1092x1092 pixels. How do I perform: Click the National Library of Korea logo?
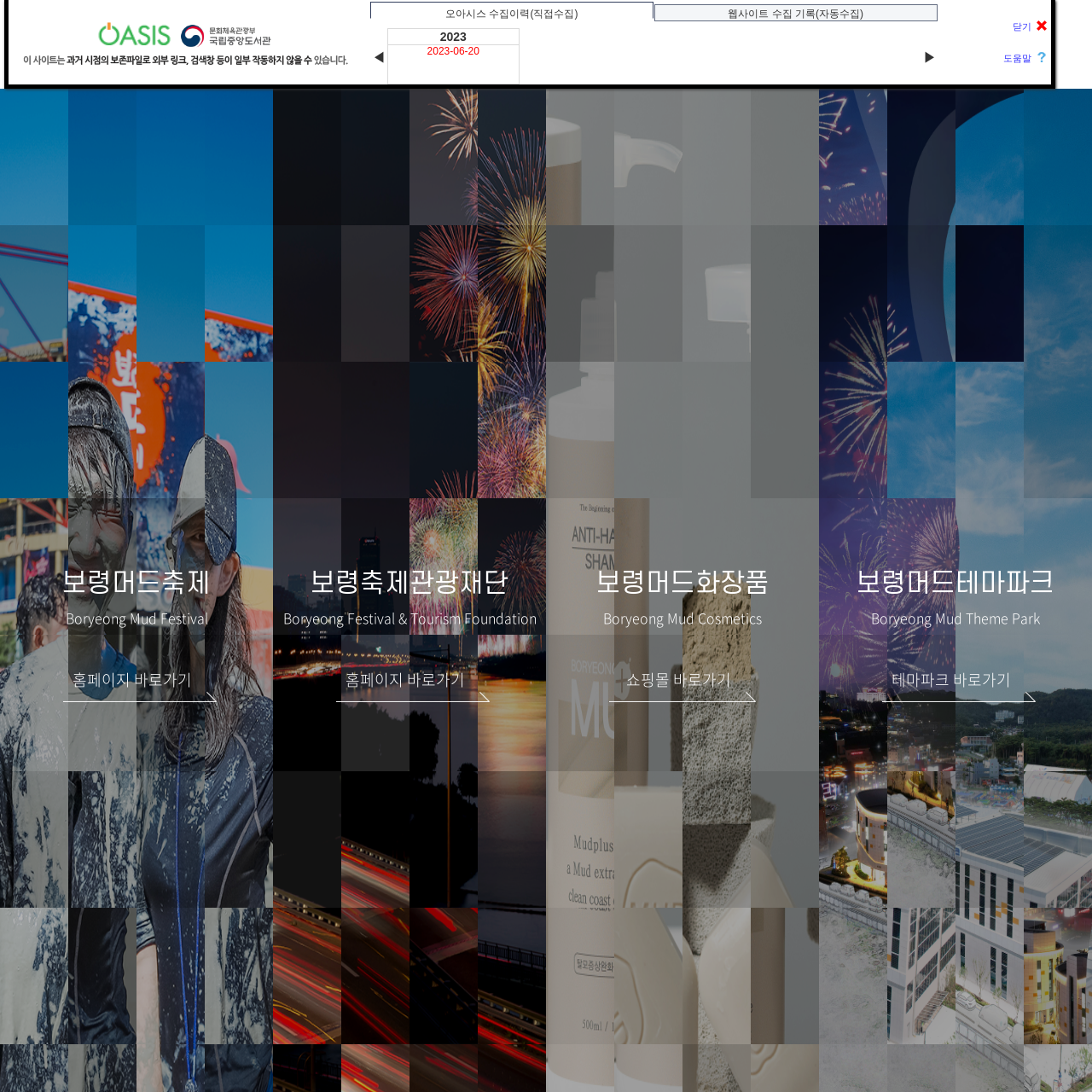(226, 36)
